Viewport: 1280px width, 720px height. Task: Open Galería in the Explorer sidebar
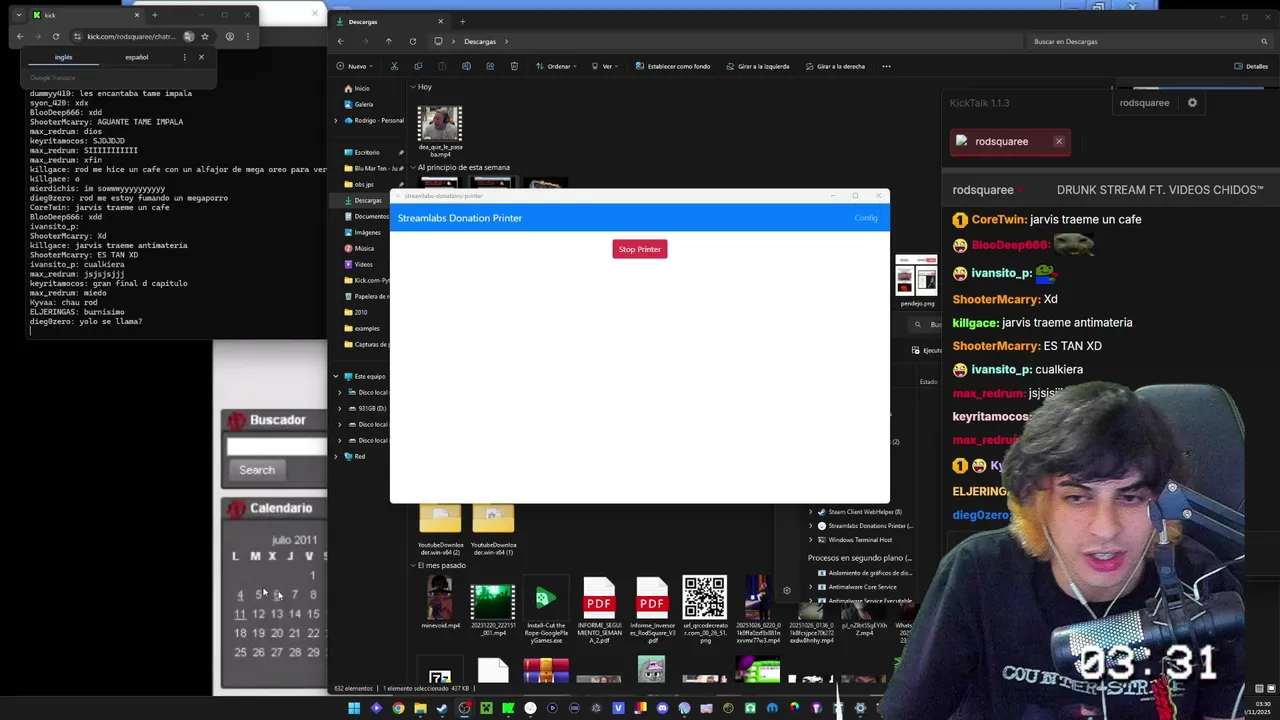pyautogui.click(x=358, y=104)
